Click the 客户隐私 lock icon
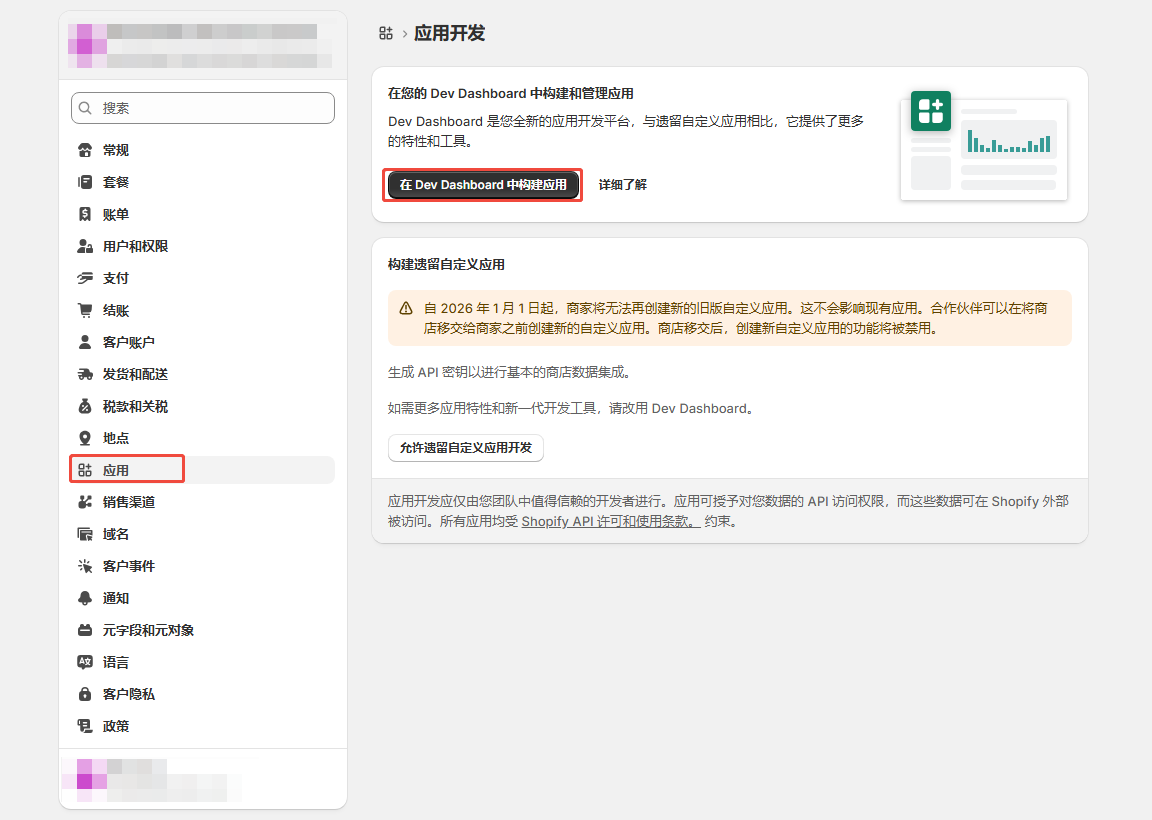 (x=85, y=694)
